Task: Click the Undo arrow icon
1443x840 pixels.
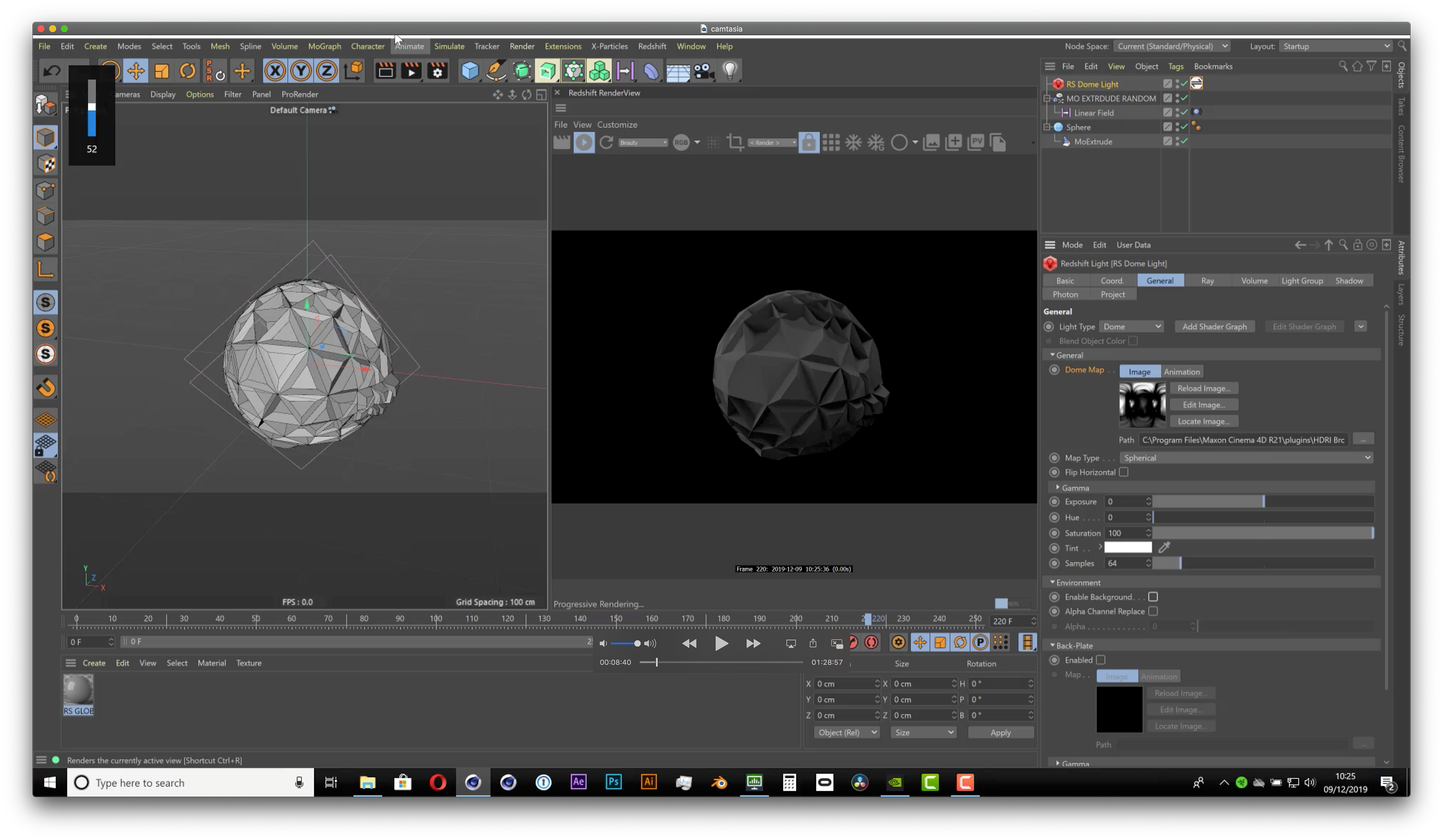Action: [52, 71]
